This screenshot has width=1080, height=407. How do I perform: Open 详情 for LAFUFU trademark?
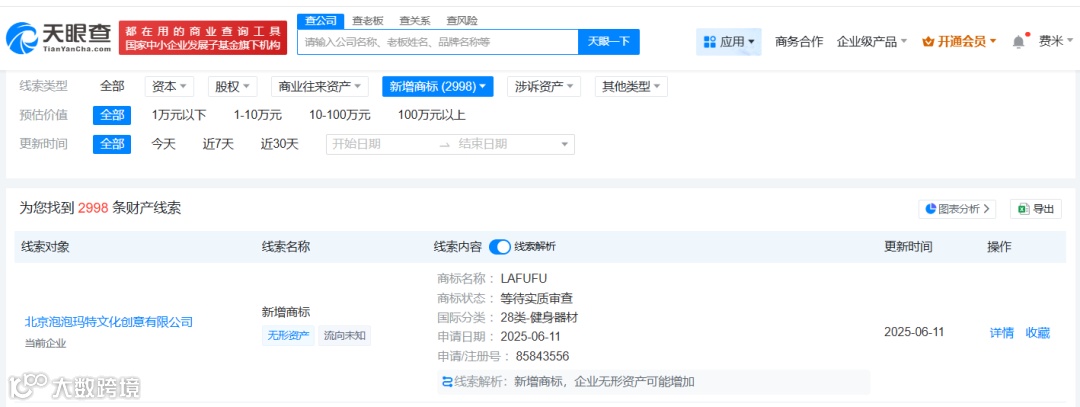click(x=1001, y=333)
